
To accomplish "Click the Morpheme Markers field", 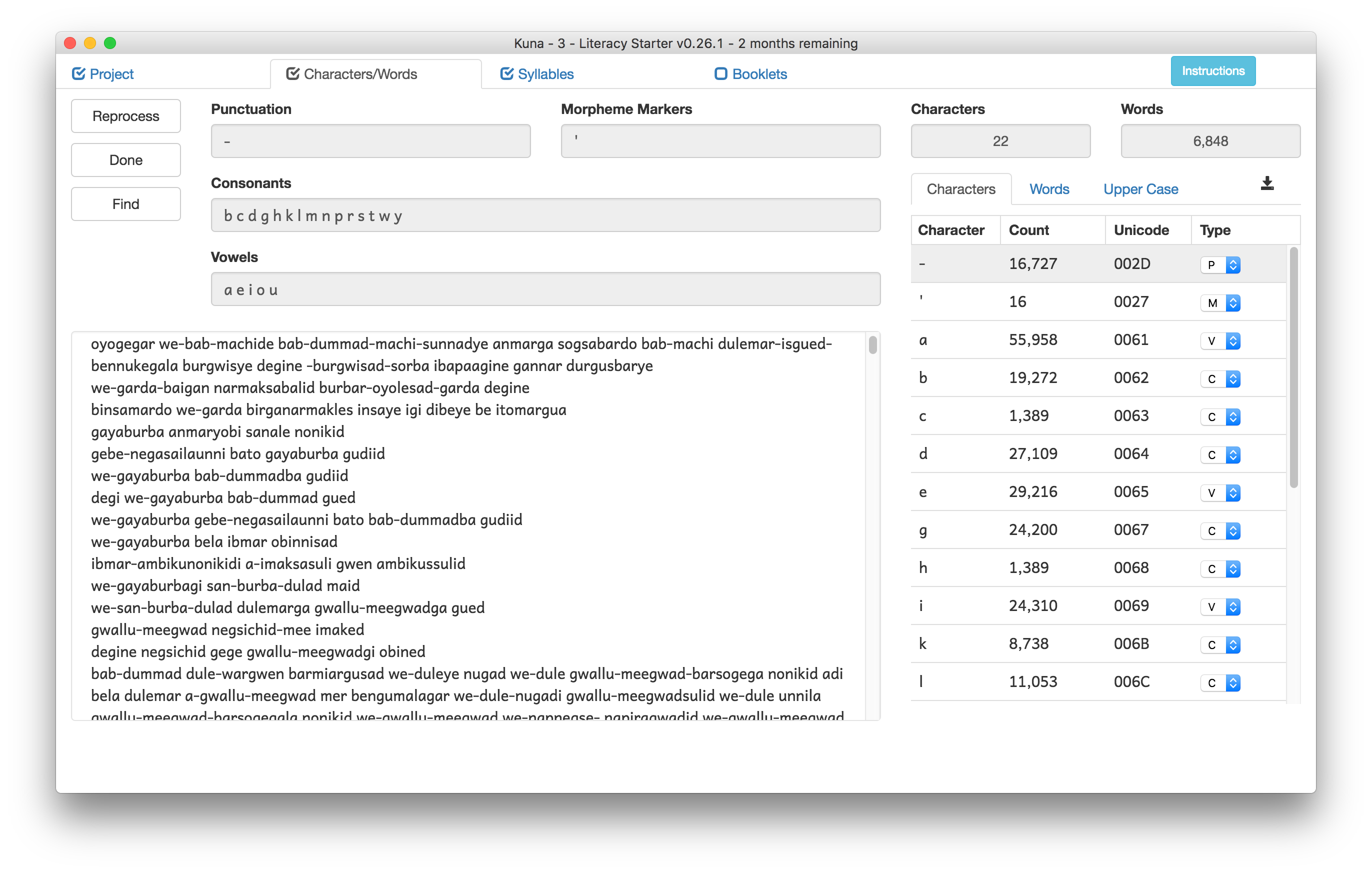I will 720,141.
